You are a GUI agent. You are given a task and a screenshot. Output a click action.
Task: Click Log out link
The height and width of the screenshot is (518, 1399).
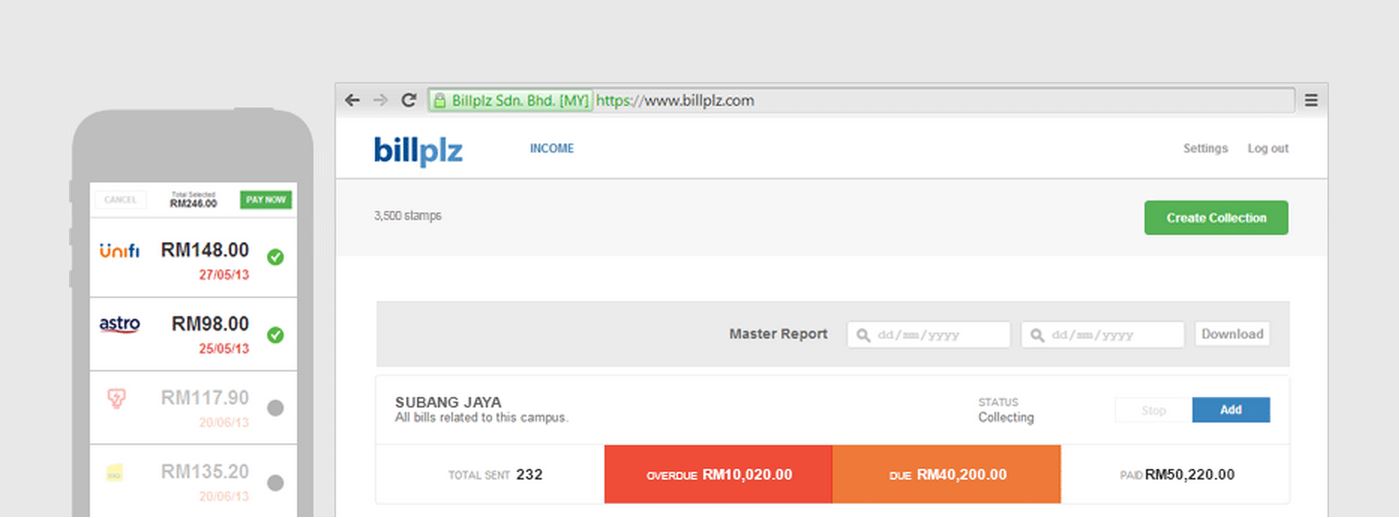pyautogui.click(x=1268, y=148)
